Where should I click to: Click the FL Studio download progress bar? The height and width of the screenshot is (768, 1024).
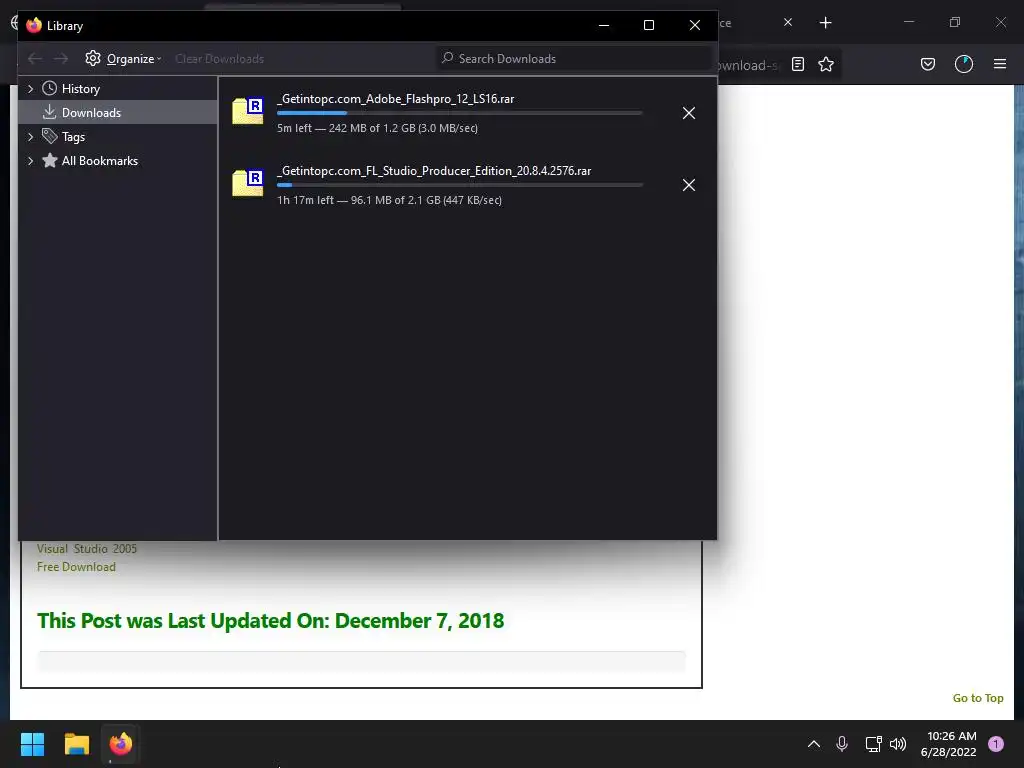pos(460,185)
